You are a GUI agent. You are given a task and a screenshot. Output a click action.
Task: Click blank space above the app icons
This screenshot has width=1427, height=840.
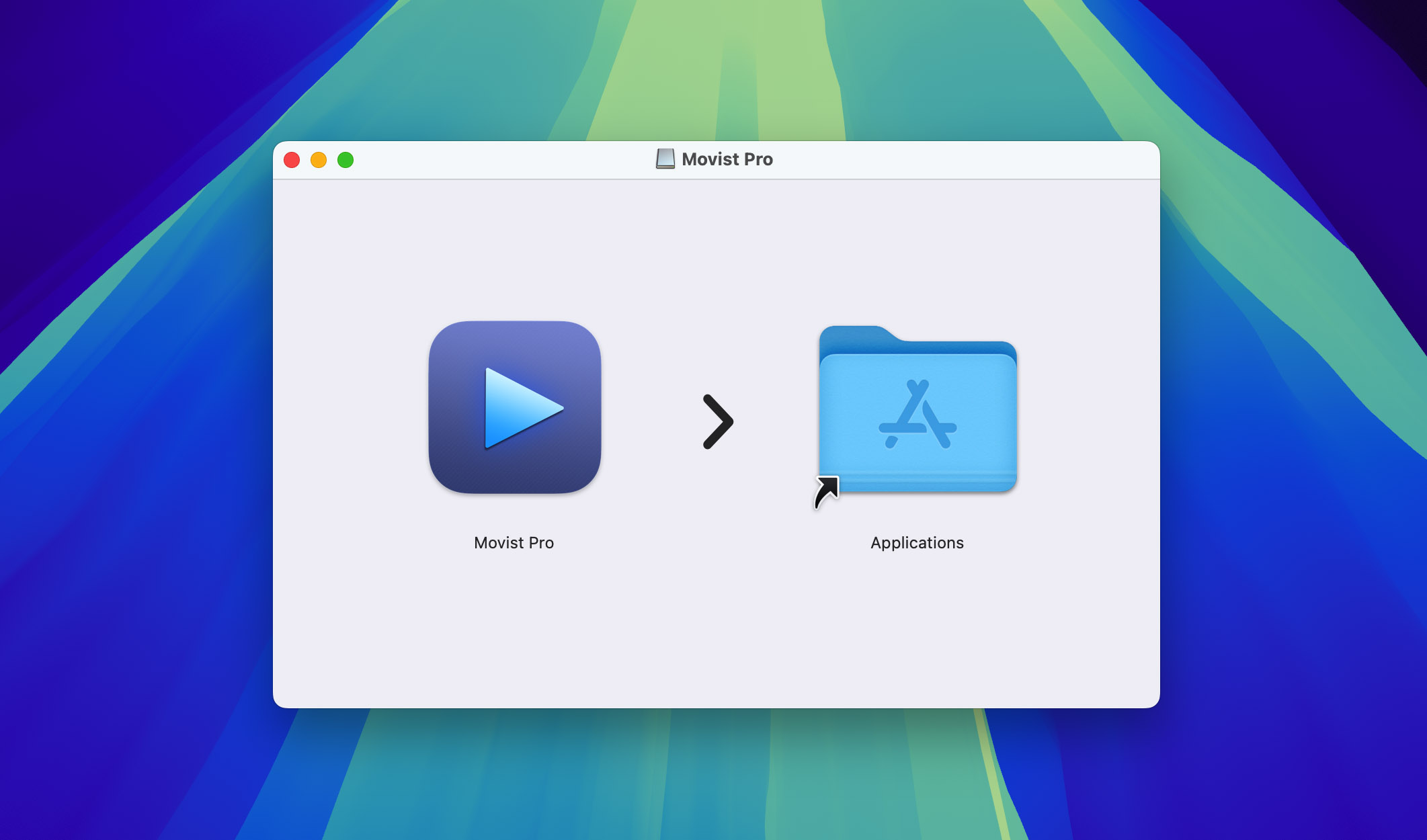(x=716, y=249)
